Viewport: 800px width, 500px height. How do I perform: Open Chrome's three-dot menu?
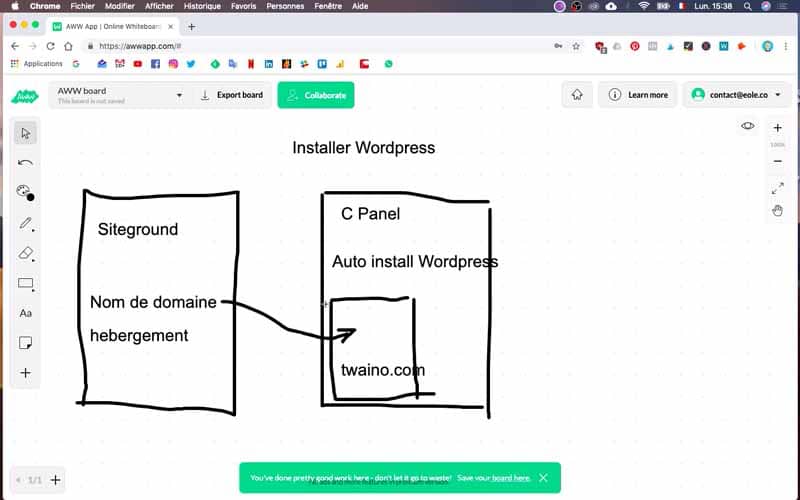[x=786, y=46]
